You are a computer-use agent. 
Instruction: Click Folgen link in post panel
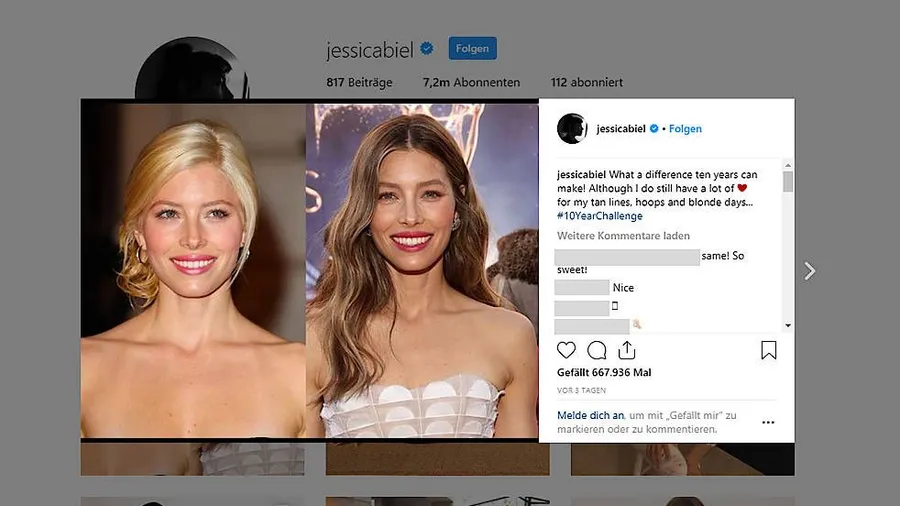coord(685,129)
